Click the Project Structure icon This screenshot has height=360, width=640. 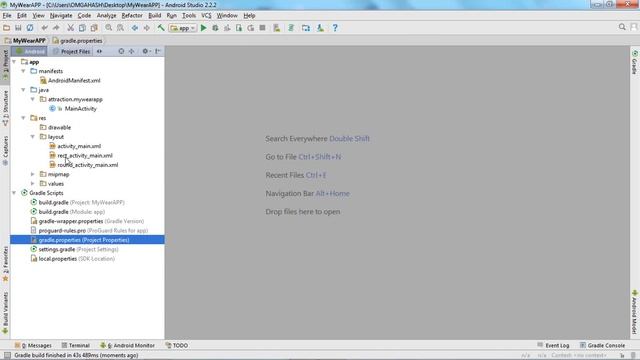point(306,28)
